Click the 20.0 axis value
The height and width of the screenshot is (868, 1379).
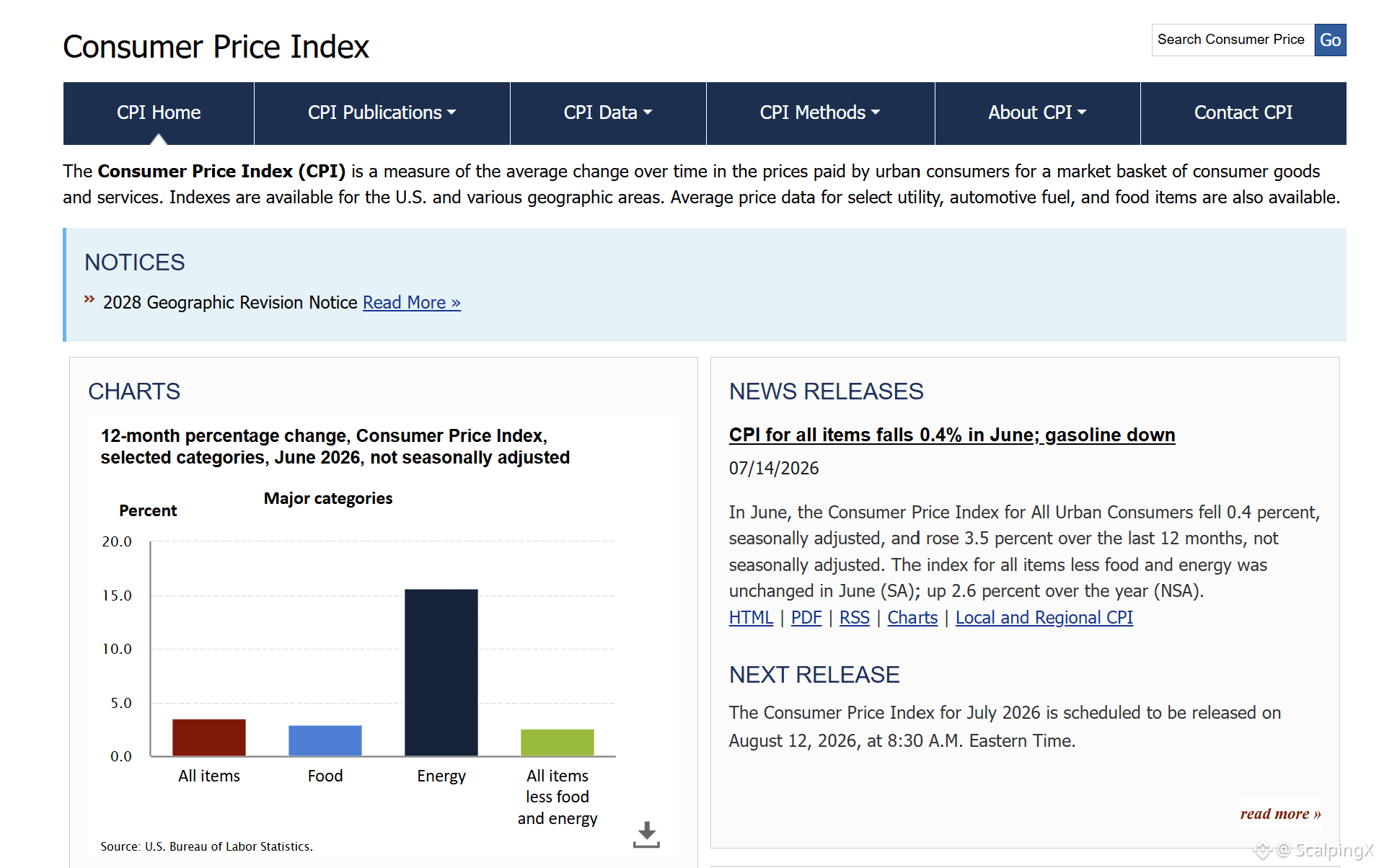(117, 541)
